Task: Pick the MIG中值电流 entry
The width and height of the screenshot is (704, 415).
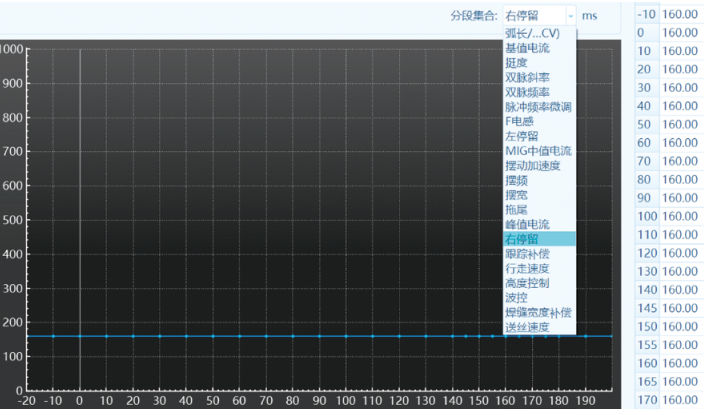Action: tap(538, 151)
